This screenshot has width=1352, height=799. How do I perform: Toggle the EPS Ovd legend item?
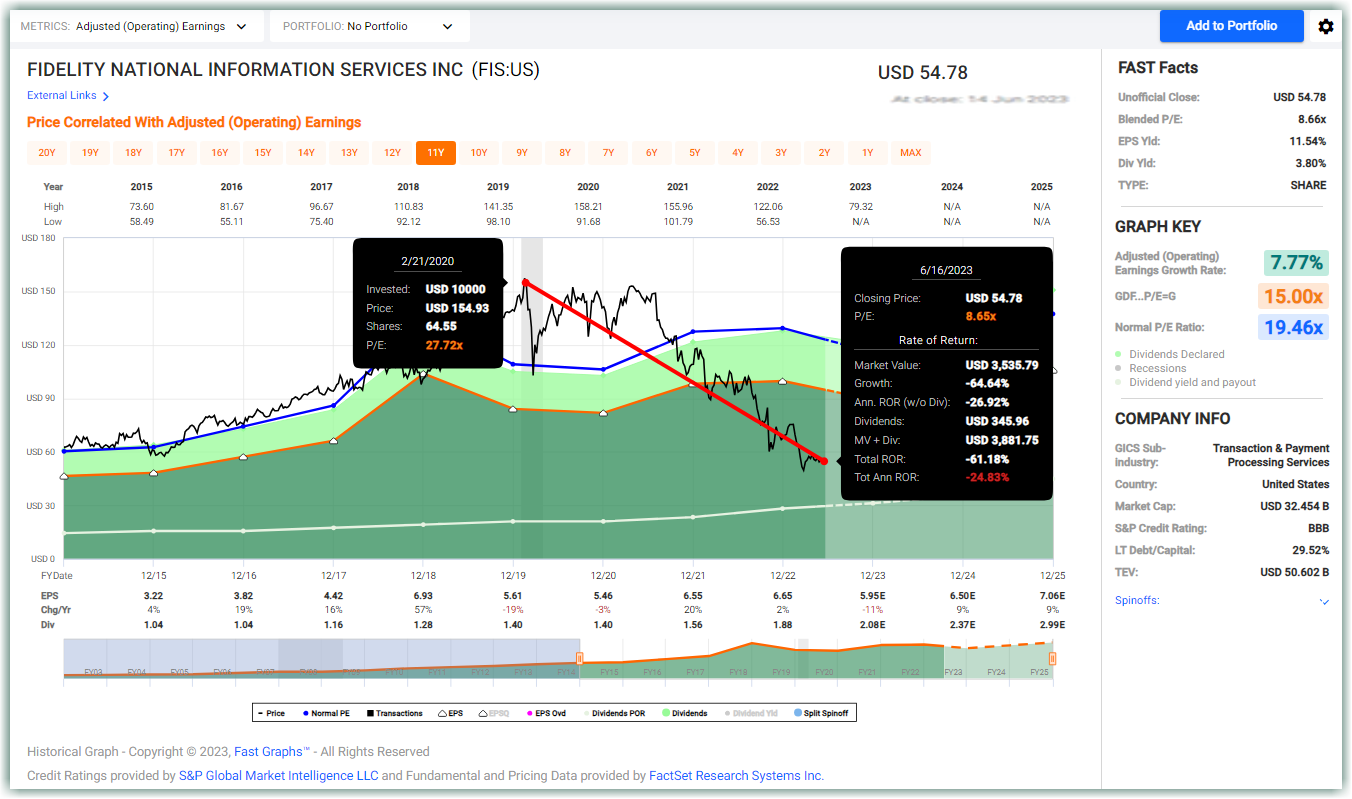point(545,713)
